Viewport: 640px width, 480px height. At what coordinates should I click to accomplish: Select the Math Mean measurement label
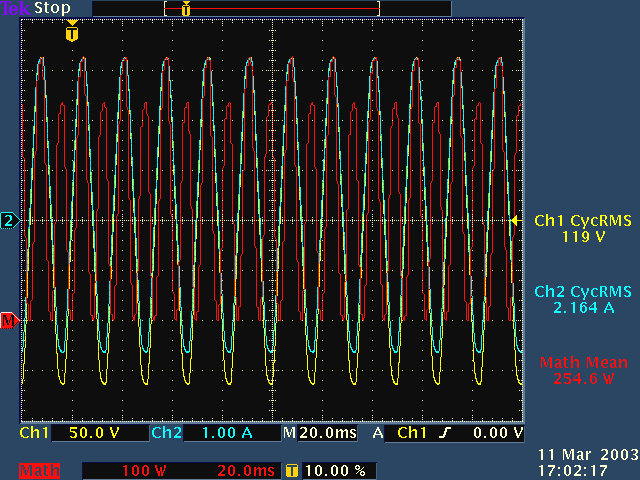[584, 362]
